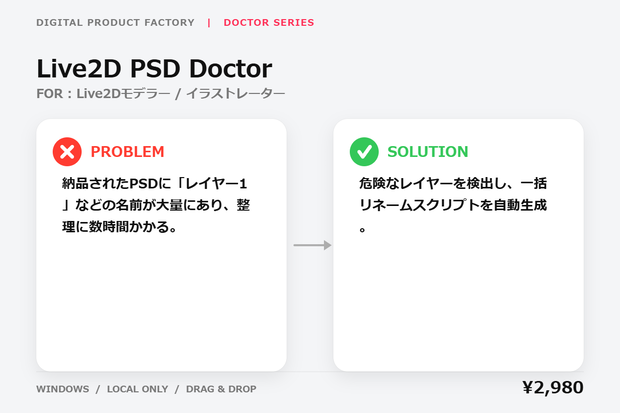This screenshot has height=413, width=620.
Task: Select DIGITAL PRODUCT FACTORY header text
Action: 115,23
